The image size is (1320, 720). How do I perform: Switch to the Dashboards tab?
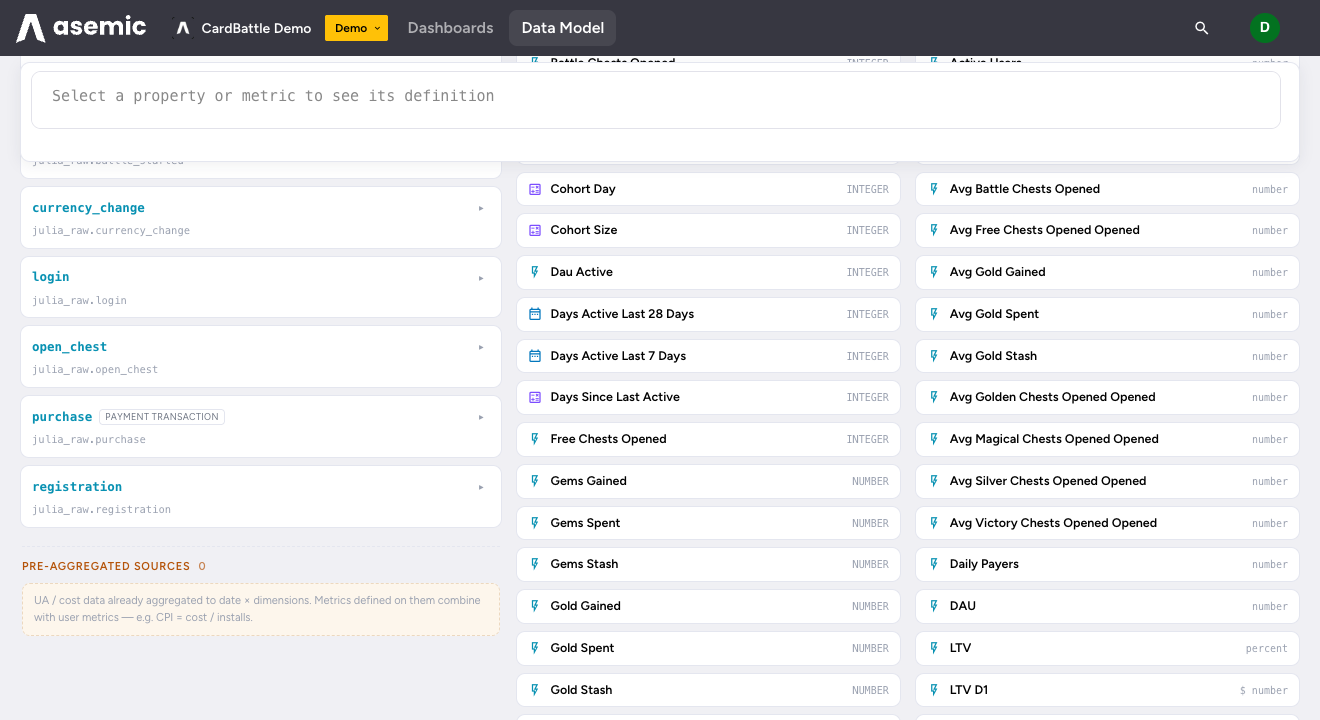450,28
